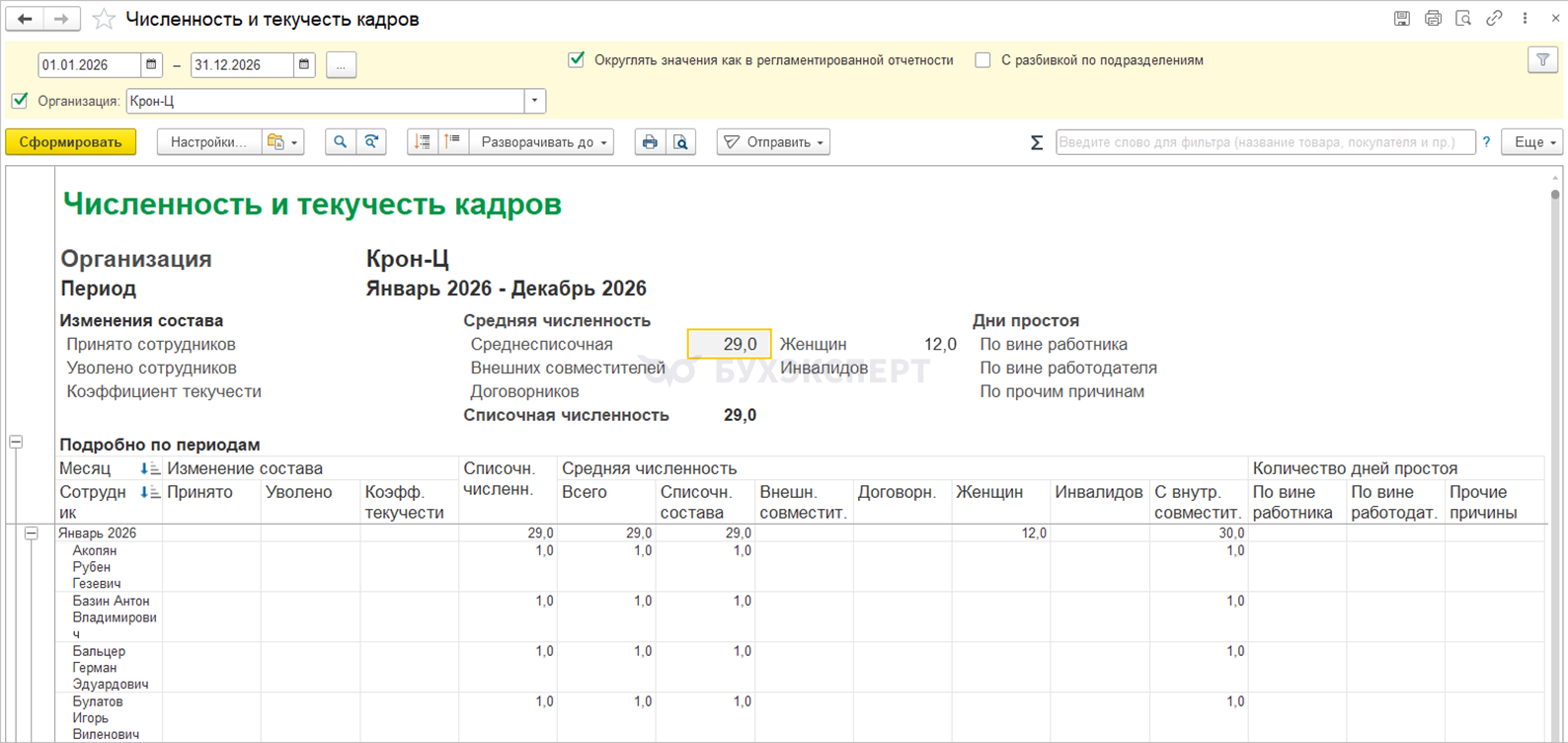The width and height of the screenshot is (1568, 743).
Task: Click the save diskette icon in title bar
Action: (x=1402, y=19)
